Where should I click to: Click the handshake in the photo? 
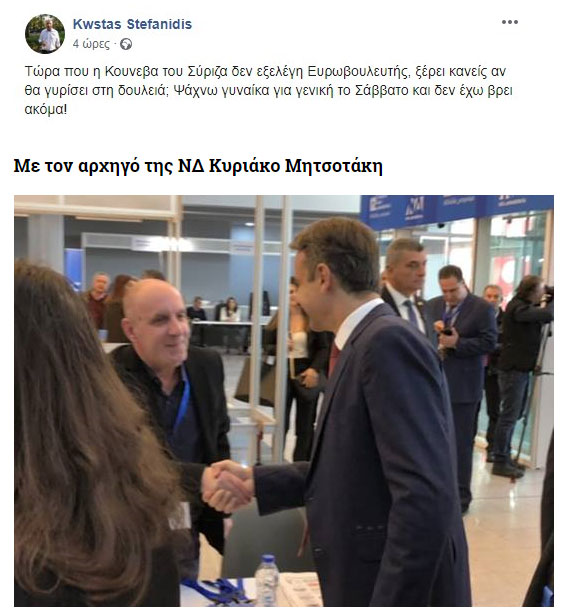click(228, 485)
